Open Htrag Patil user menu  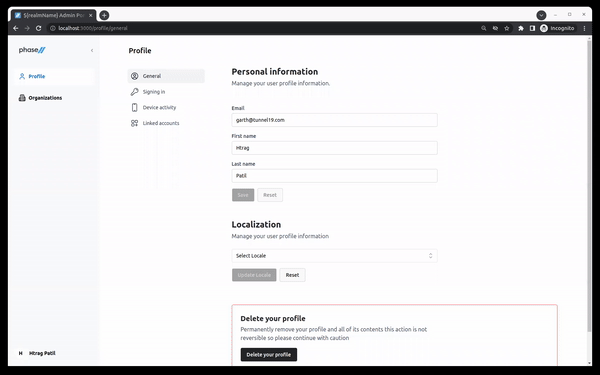click(x=54, y=354)
